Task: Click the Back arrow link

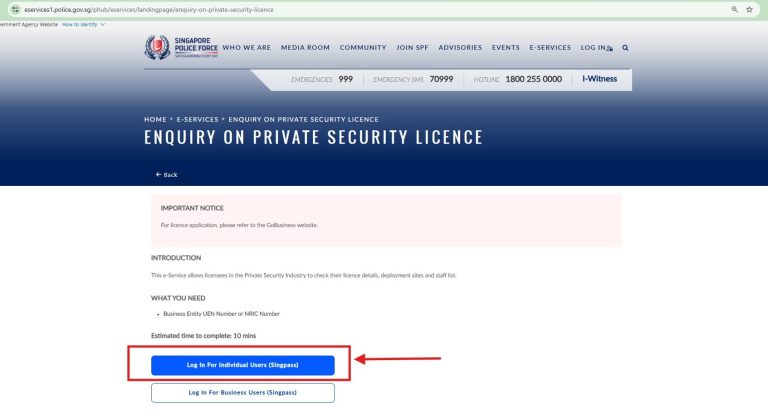Action: 167,174
